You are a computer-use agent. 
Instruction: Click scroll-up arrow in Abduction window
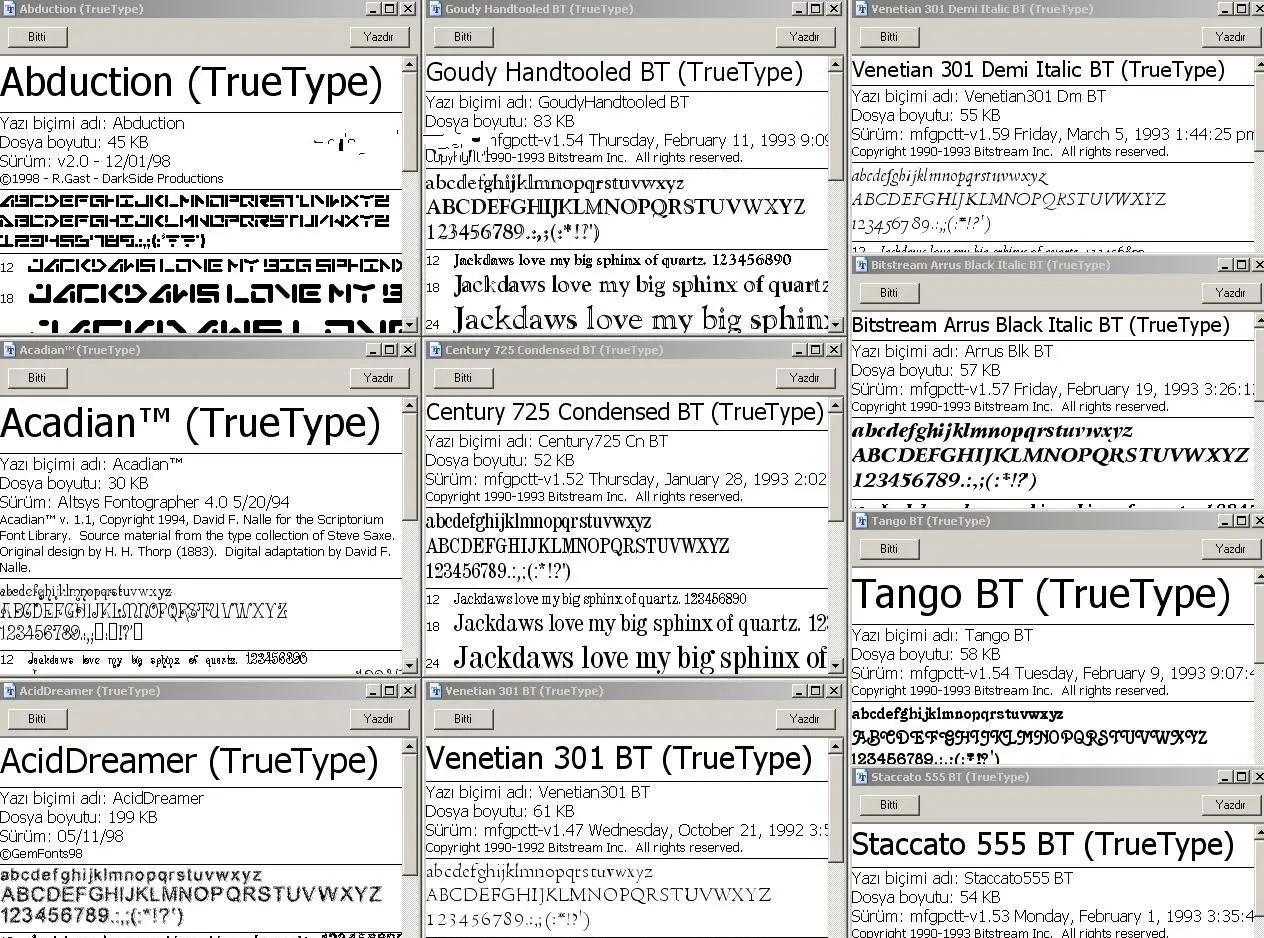[410, 65]
